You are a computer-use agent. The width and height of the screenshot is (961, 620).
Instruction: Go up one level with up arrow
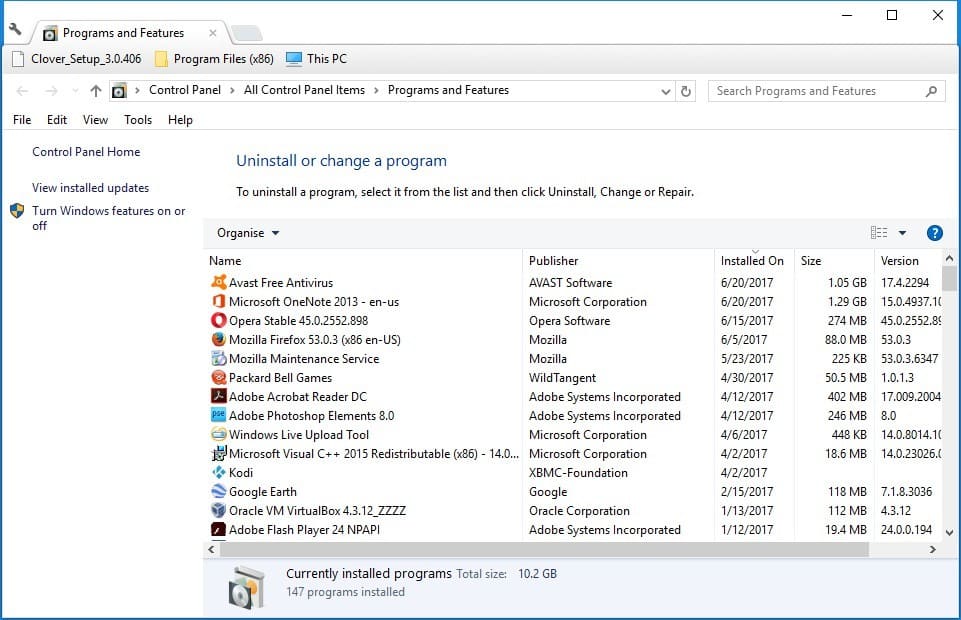point(96,91)
